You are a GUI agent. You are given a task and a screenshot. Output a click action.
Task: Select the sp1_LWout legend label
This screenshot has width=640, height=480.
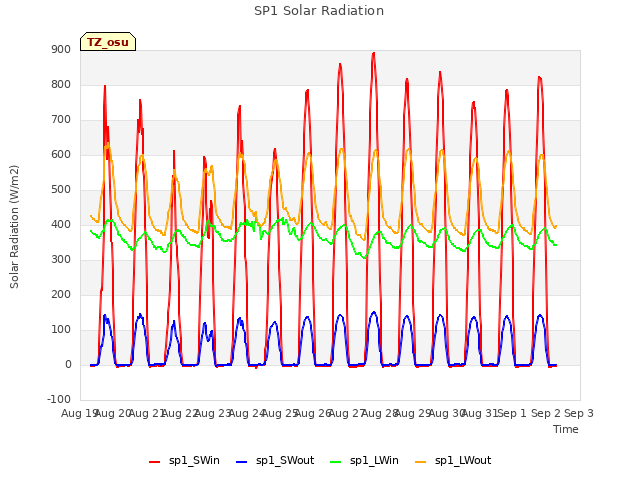(463, 460)
